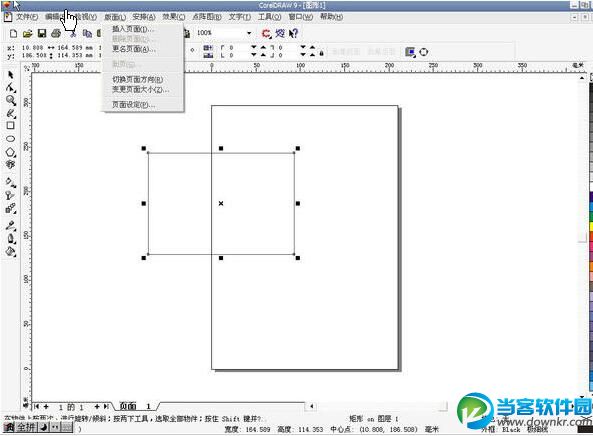Decrease the bottom-right corner roundness value
Image resolution: width=593 pixels, height=436 pixels.
click(303, 55)
